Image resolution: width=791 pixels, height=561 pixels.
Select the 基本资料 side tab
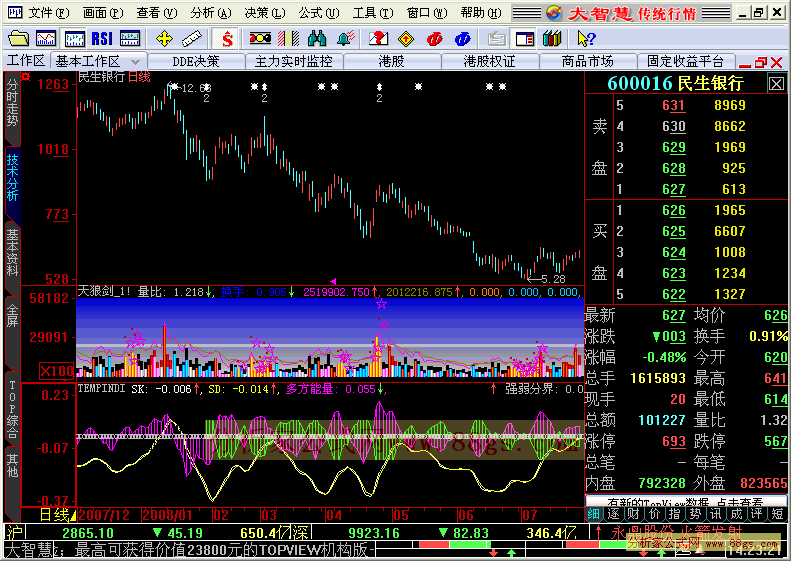pyautogui.click(x=12, y=252)
